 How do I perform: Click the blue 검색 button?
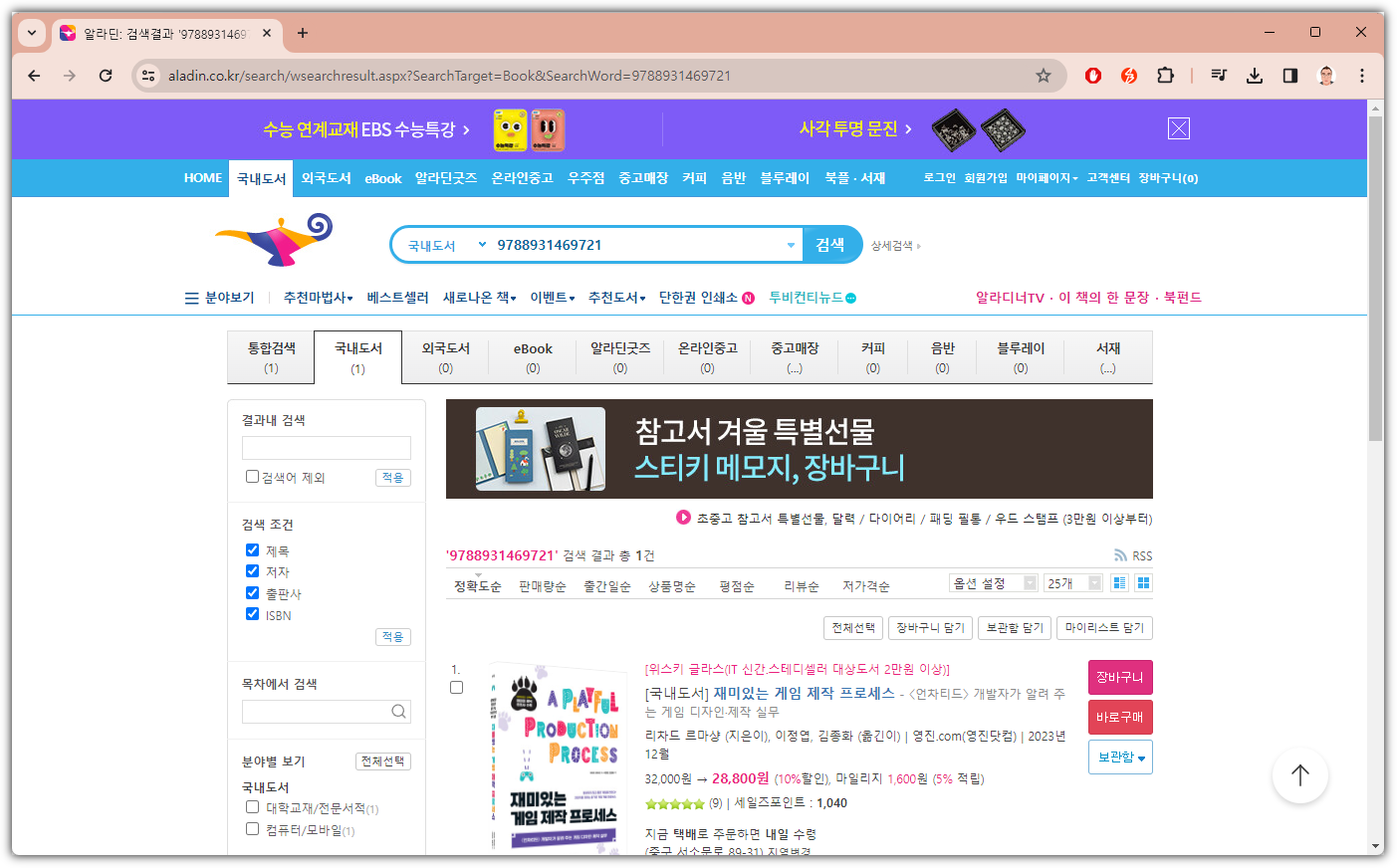(831, 245)
